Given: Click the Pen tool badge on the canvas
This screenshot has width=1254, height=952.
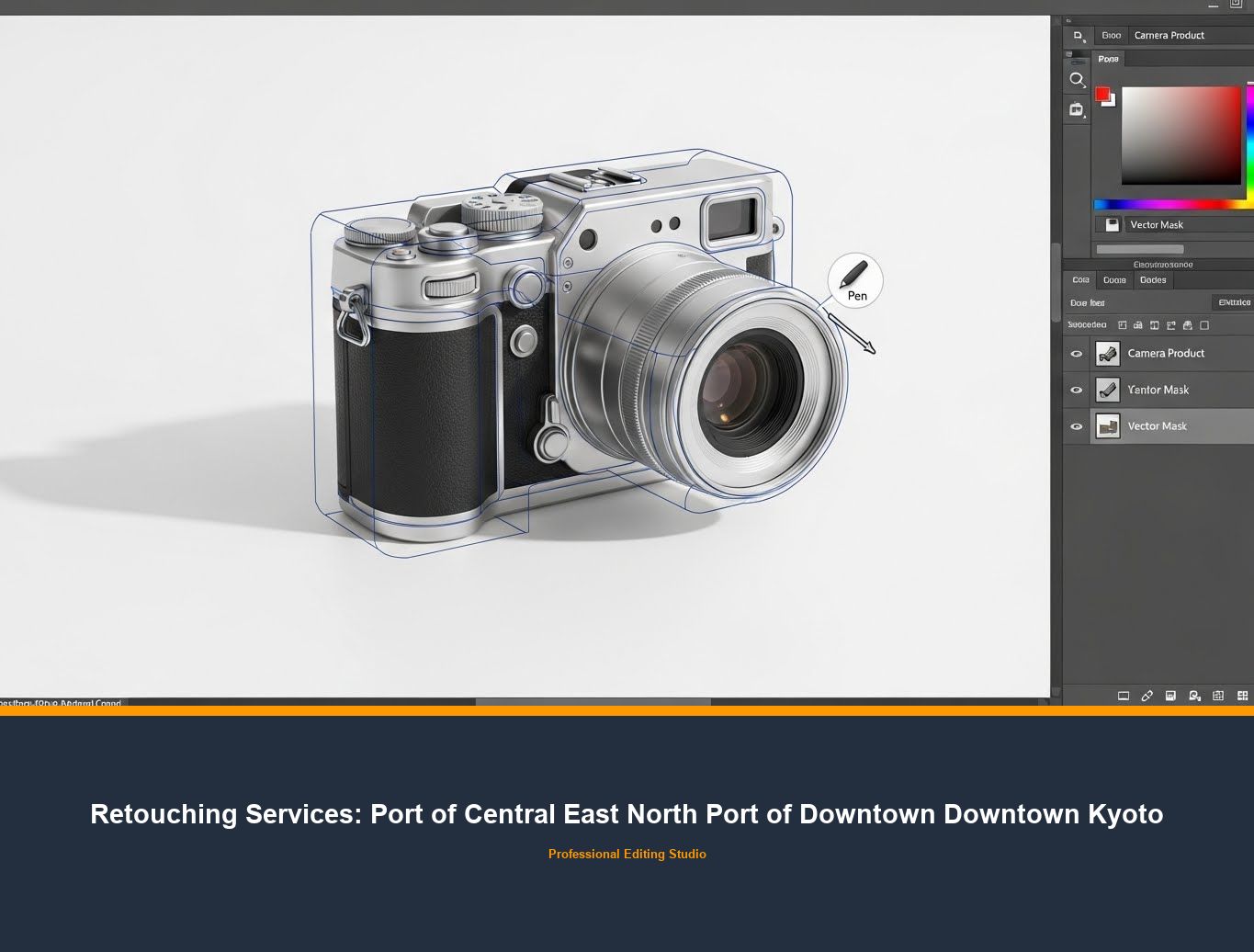Looking at the screenshot, I should point(854,281).
